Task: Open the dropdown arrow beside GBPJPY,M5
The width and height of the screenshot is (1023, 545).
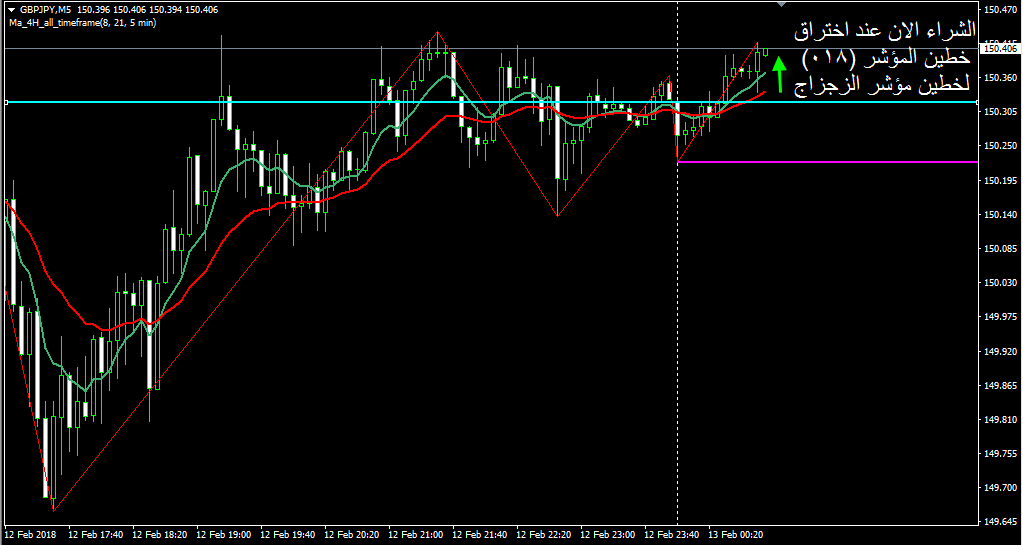Action: pos(10,9)
